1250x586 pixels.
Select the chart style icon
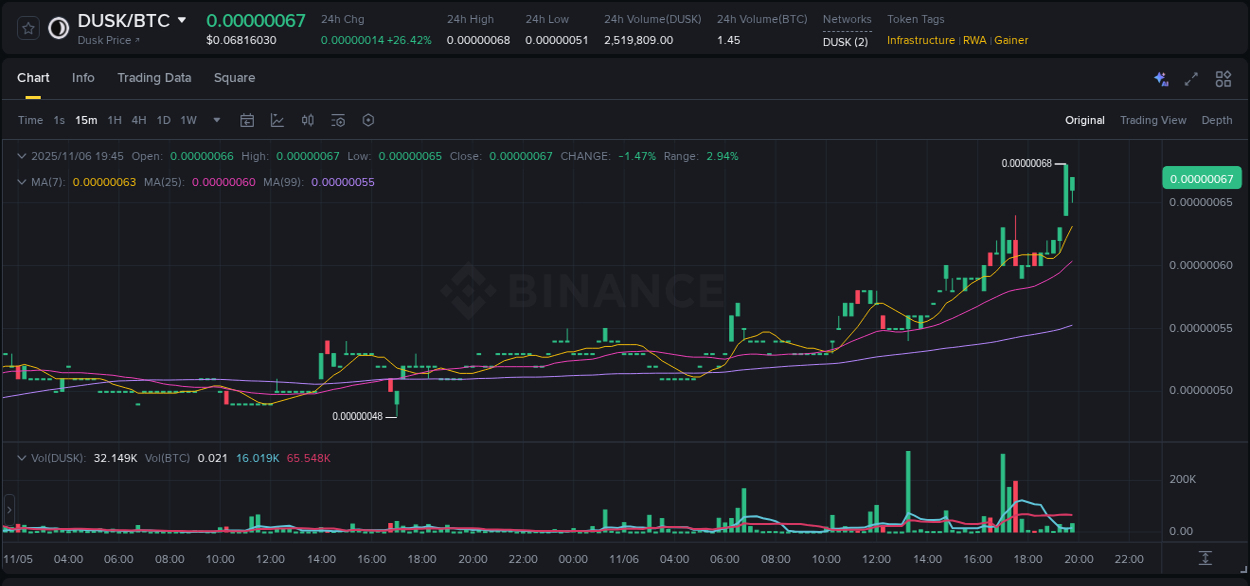click(277, 120)
